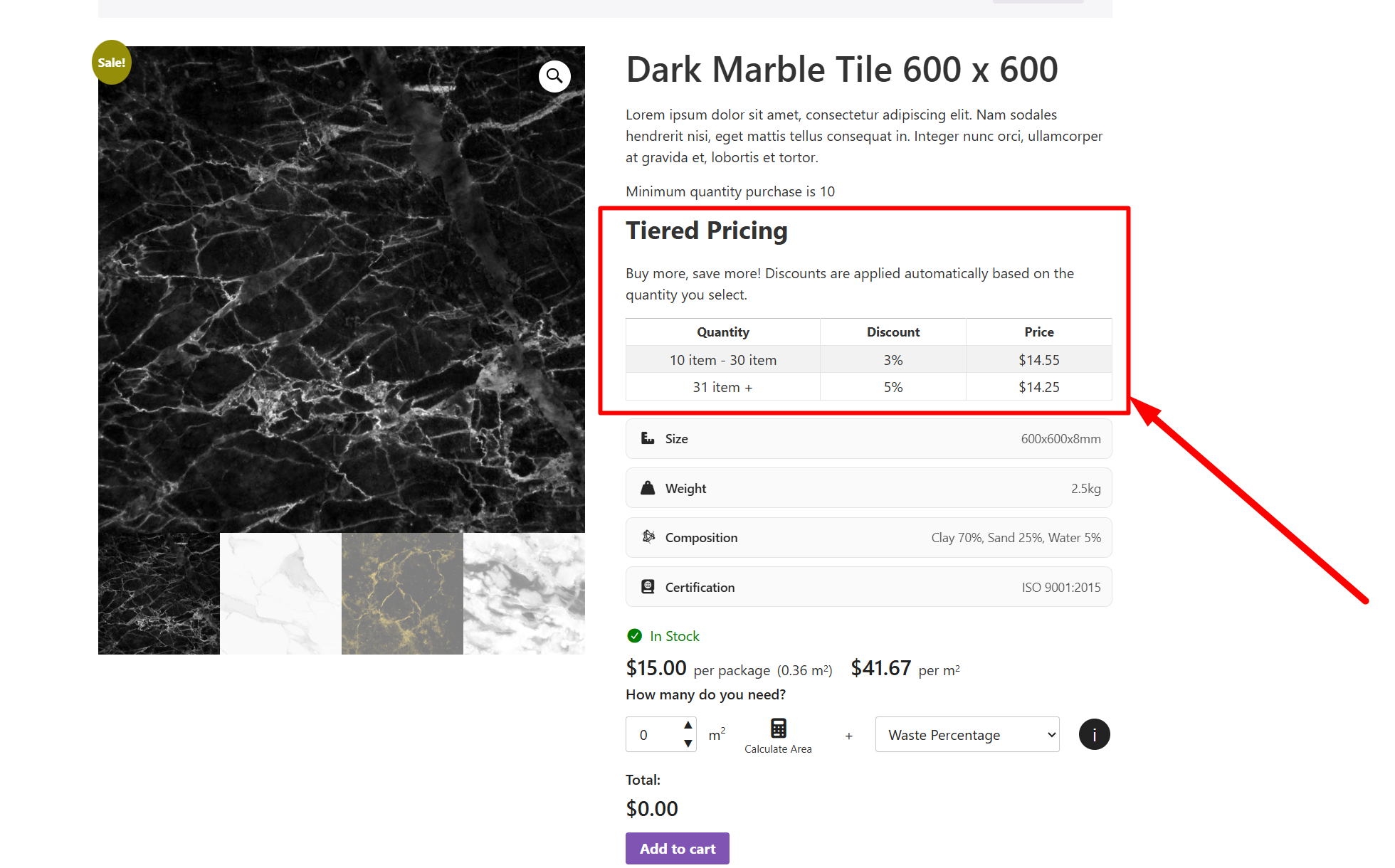Click the green In Stock checkmark icon
The width and height of the screenshot is (1395, 868).
(x=634, y=636)
